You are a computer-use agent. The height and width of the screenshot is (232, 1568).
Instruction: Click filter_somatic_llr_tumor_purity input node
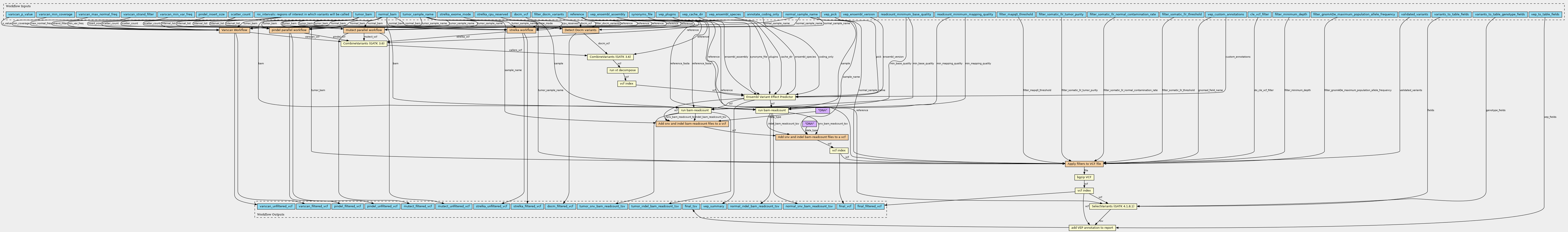1061,14
